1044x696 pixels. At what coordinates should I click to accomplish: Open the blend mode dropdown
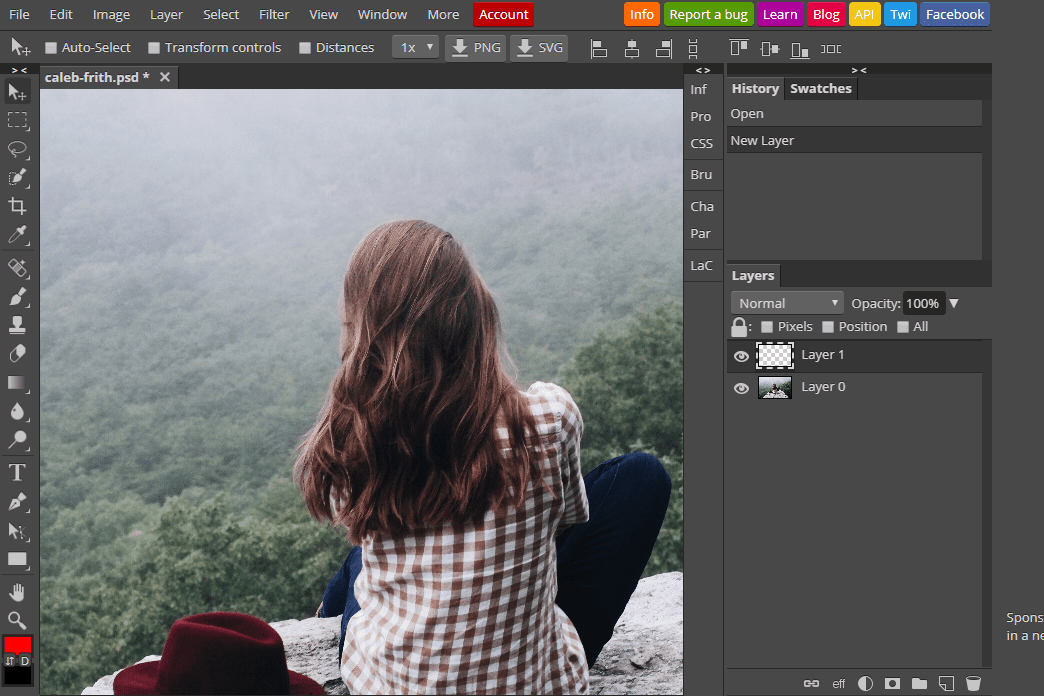(787, 302)
